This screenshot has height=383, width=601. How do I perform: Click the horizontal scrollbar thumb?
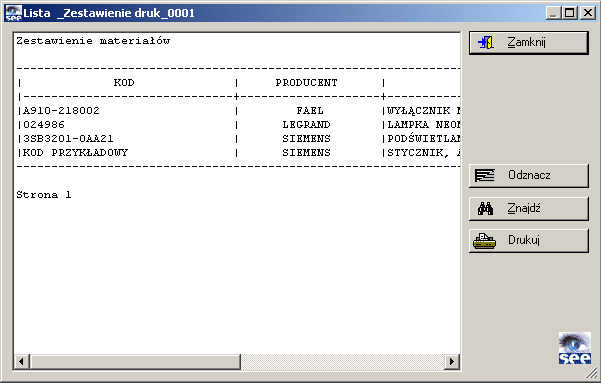[x=135, y=362]
